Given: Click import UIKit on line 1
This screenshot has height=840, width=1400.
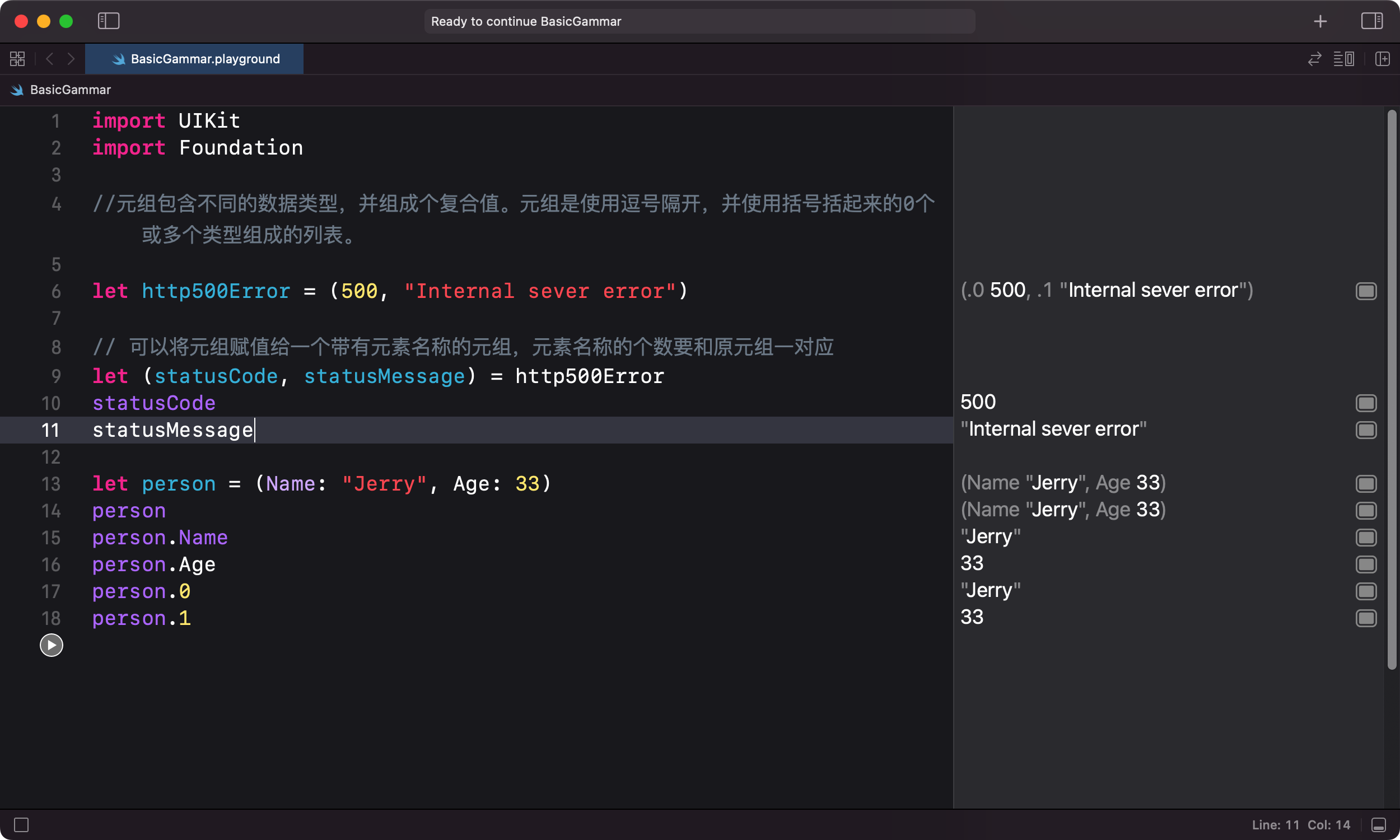Looking at the screenshot, I should [x=166, y=120].
